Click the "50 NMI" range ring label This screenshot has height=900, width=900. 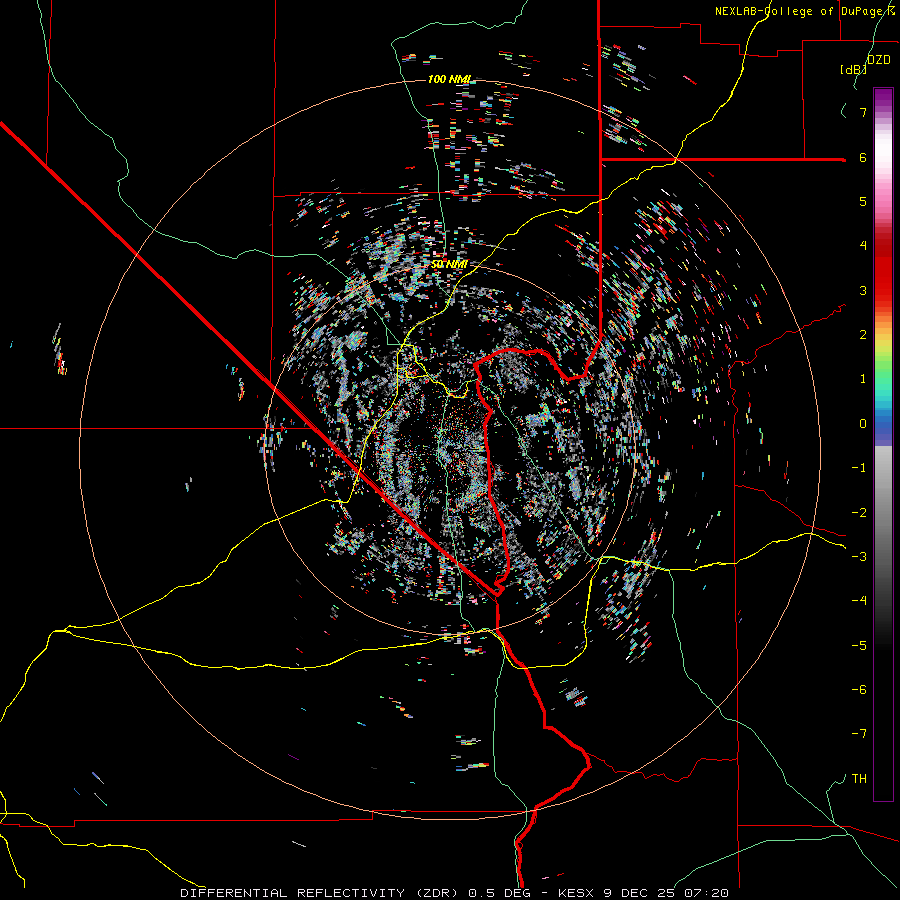(x=449, y=264)
